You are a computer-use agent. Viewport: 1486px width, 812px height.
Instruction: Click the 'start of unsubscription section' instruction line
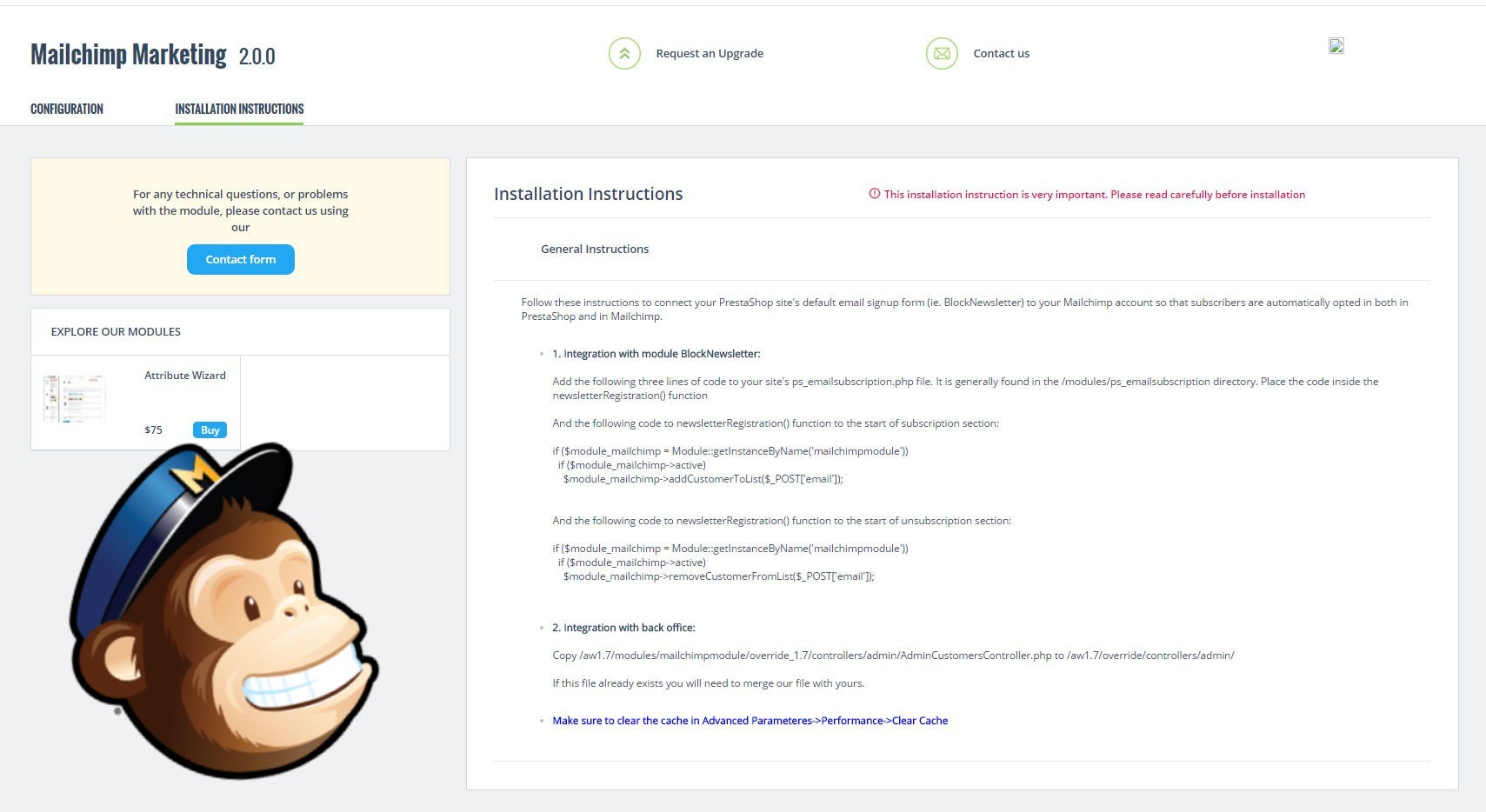[x=782, y=521]
